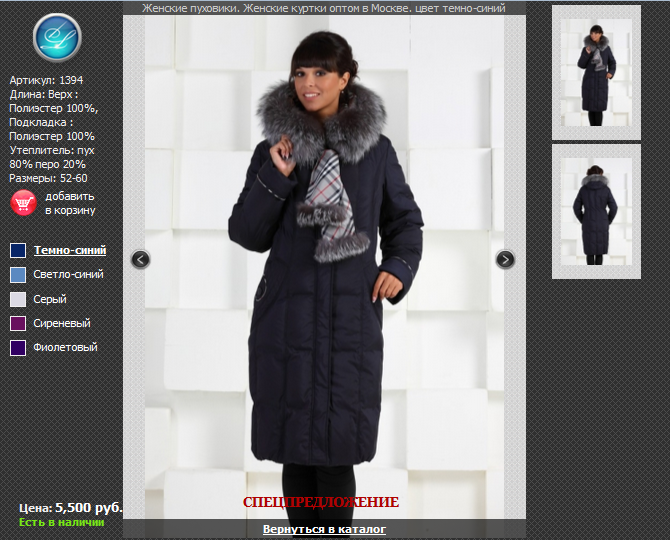Click the red shopping cart icon

tap(23, 203)
